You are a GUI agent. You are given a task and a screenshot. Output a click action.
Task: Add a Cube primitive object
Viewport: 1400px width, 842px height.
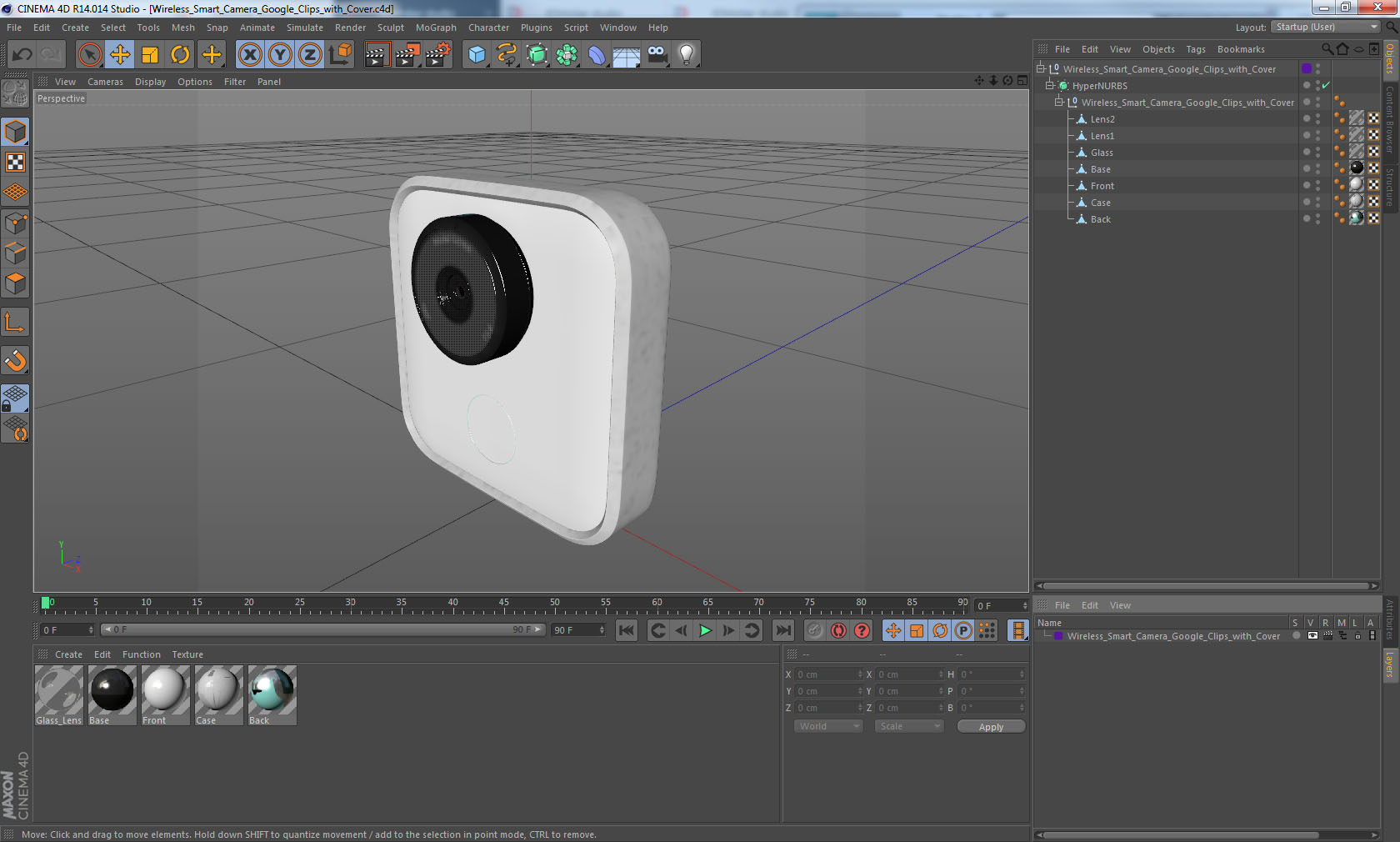coord(477,55)
